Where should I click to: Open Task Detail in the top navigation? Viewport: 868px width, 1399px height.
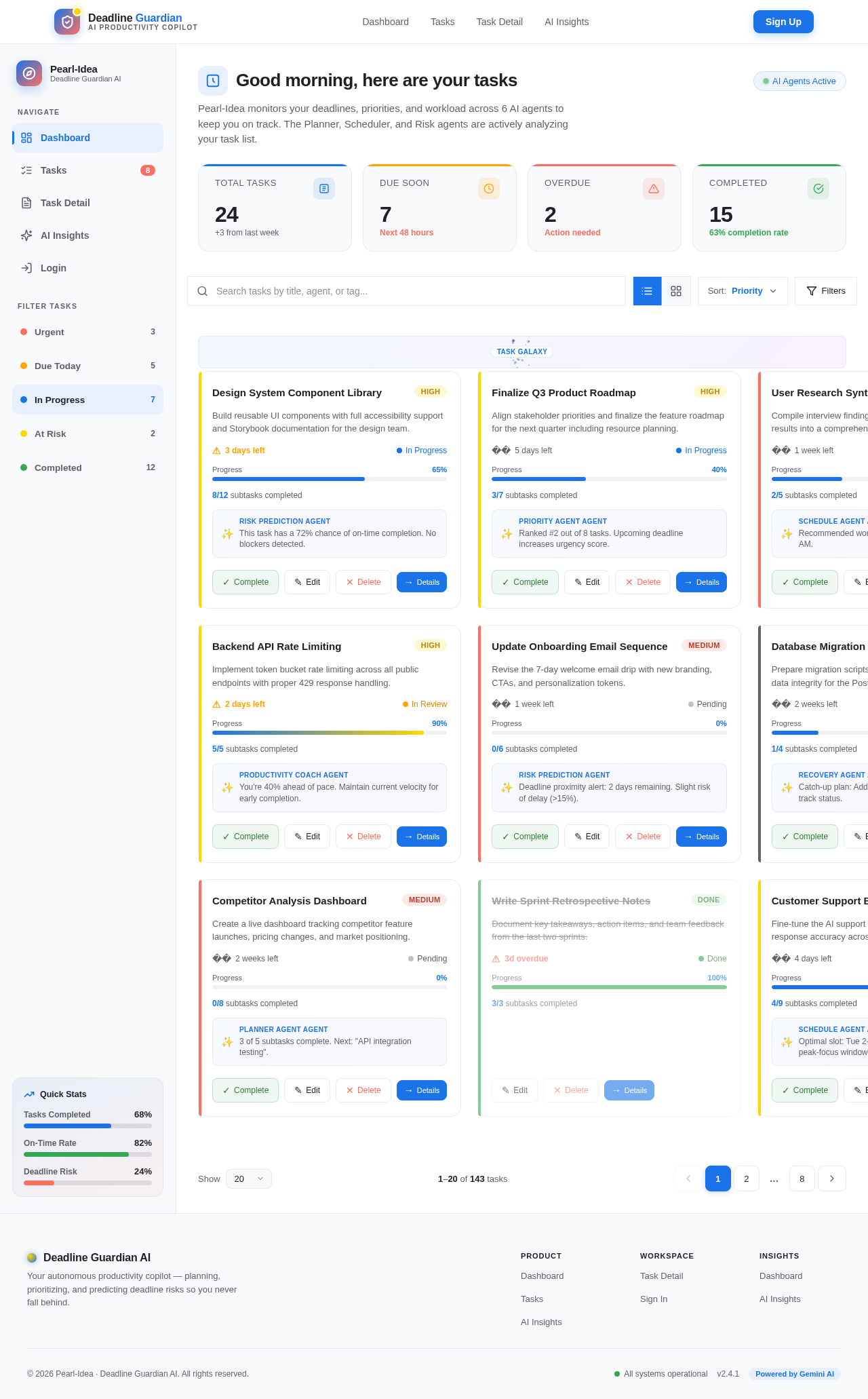tap(499, 22)
